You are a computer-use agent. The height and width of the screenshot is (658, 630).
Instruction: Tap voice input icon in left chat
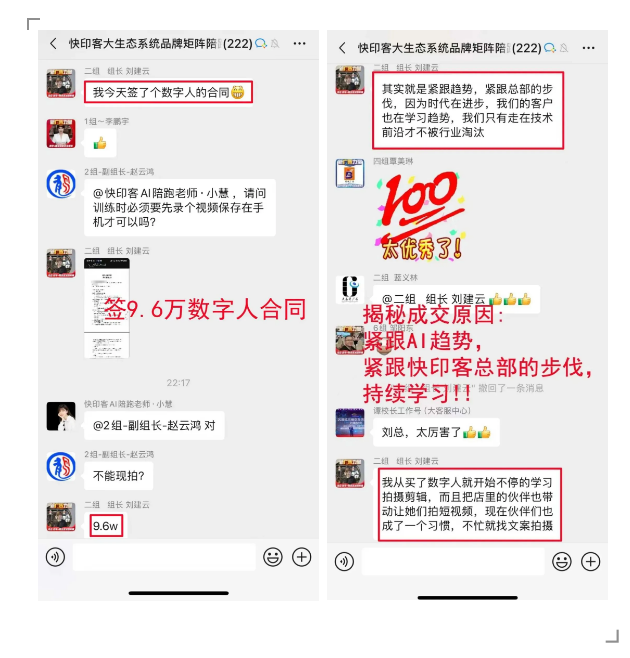coord(55,557)
